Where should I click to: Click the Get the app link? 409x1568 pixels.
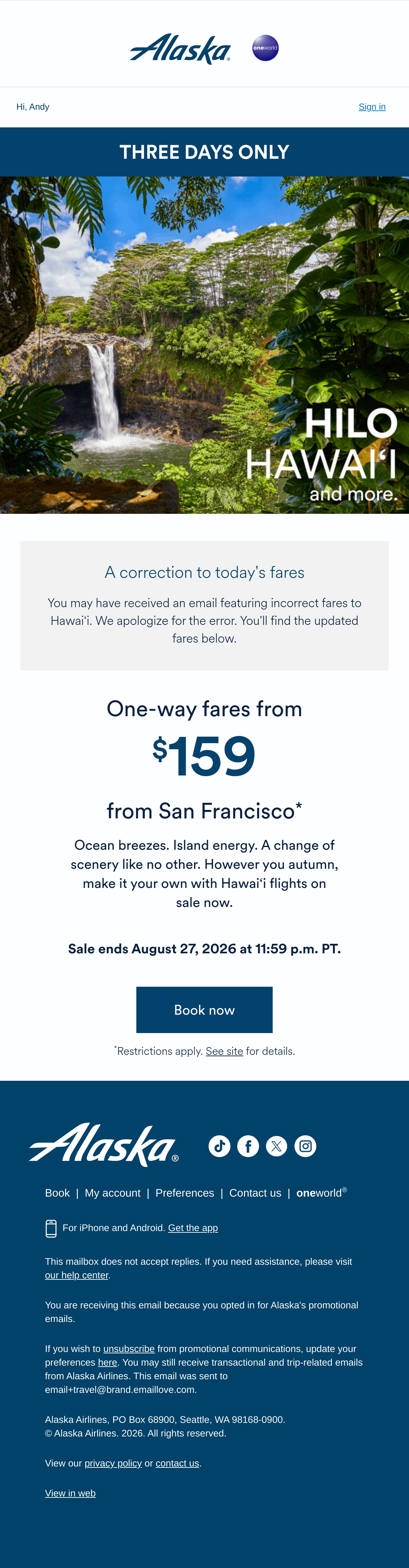(x=193, y=1228)
